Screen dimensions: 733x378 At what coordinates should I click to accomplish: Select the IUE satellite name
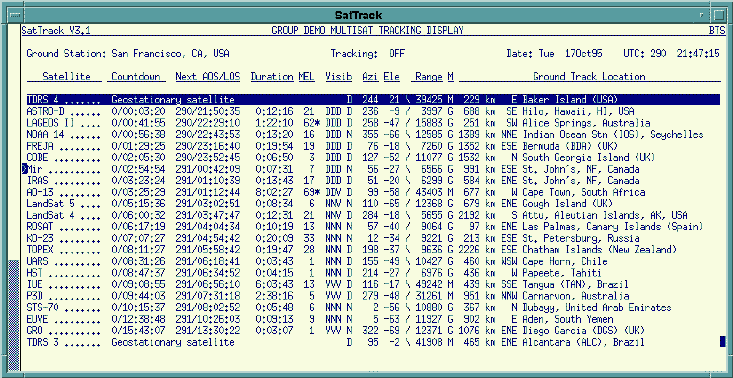click(36, 285)
